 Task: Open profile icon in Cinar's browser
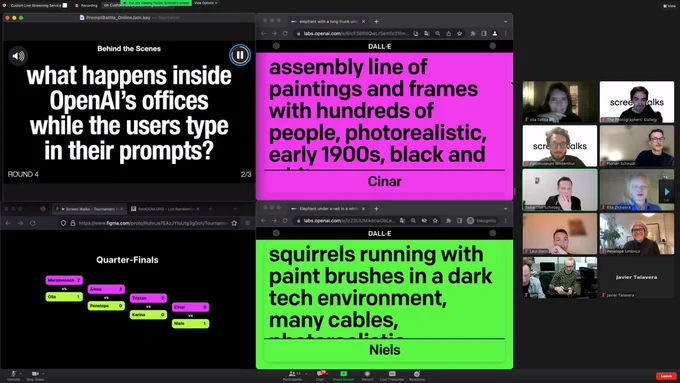494,33
